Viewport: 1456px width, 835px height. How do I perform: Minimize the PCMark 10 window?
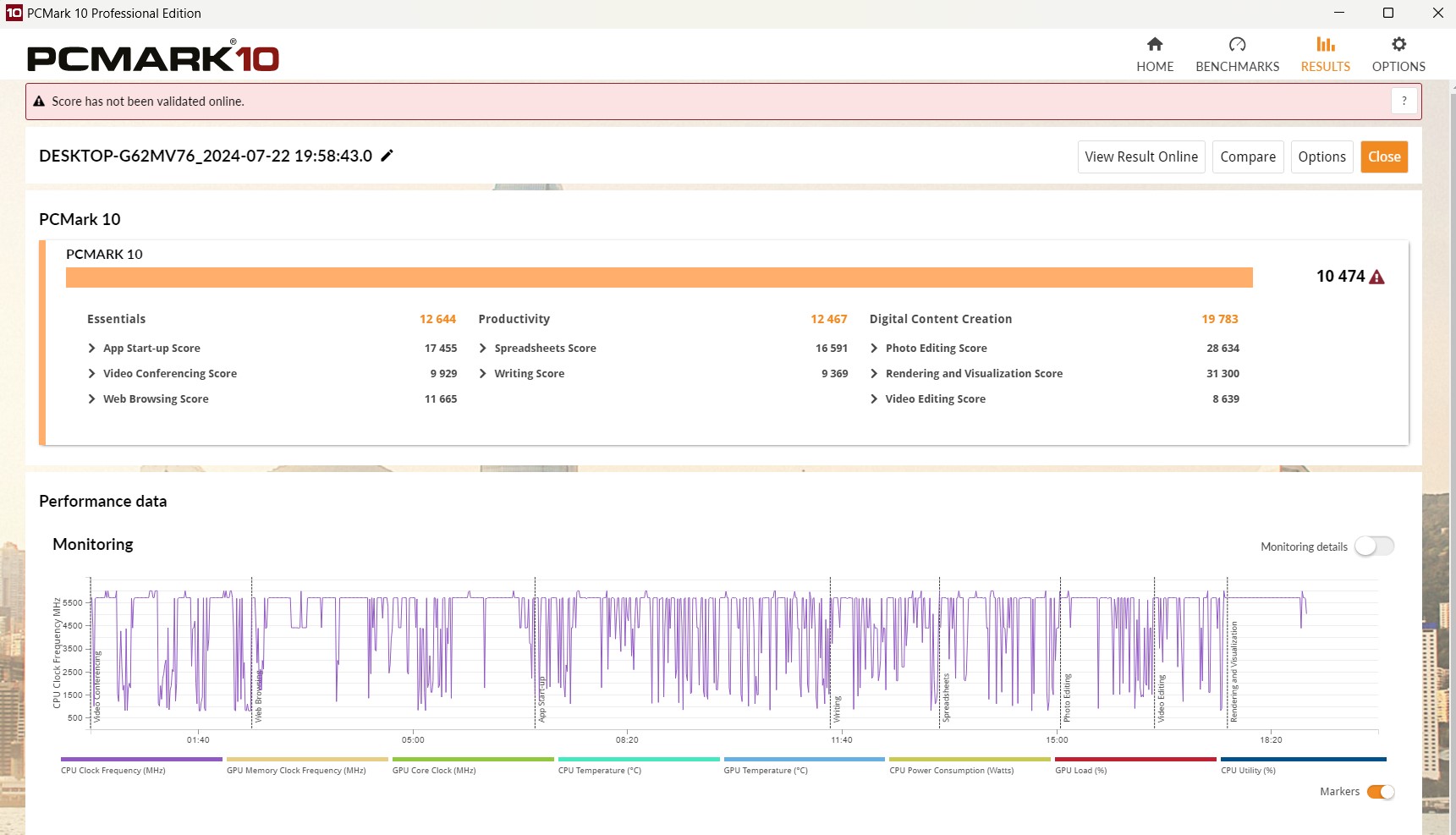click(1339, 13)
